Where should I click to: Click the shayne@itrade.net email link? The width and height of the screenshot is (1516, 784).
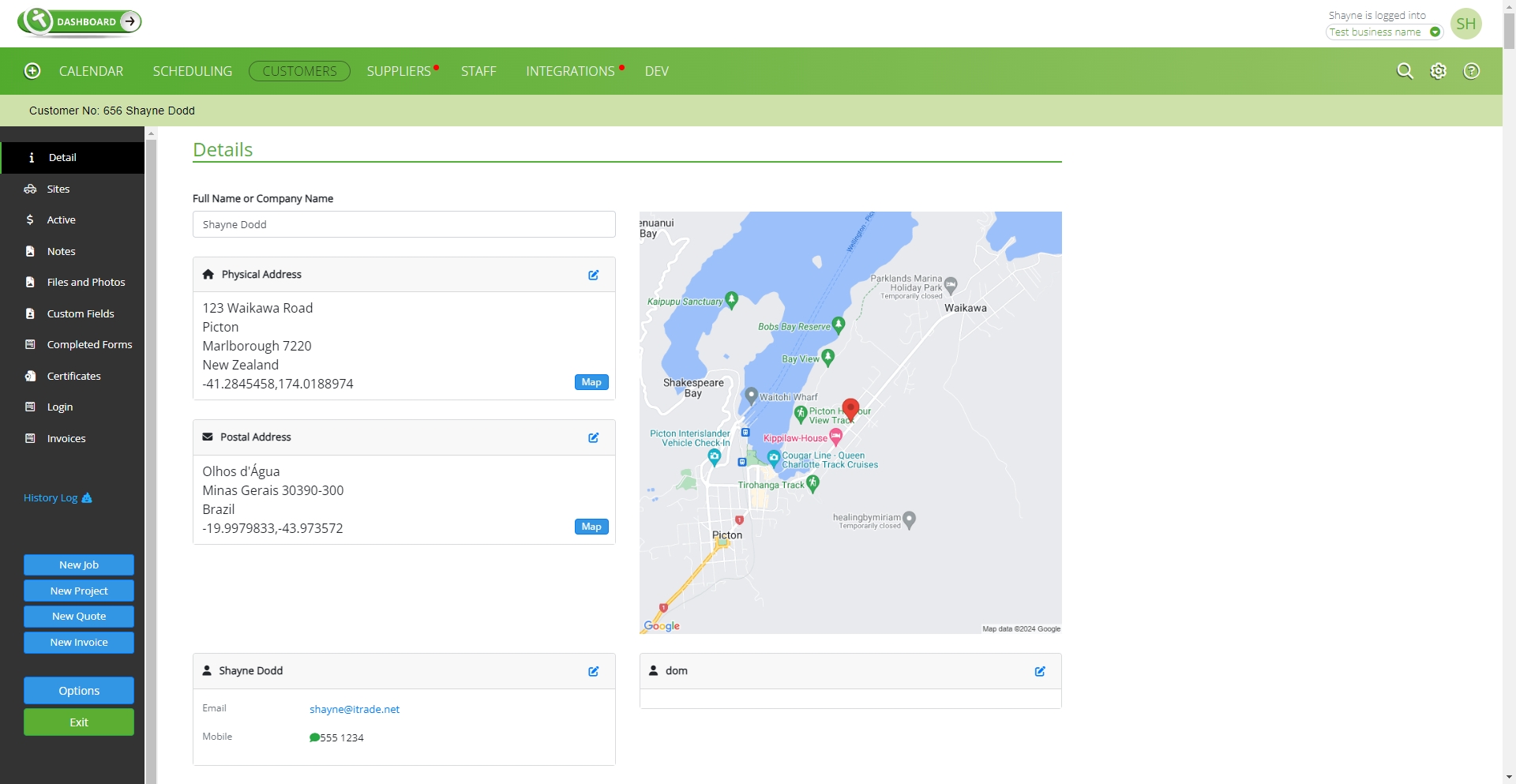pos(354,709)
